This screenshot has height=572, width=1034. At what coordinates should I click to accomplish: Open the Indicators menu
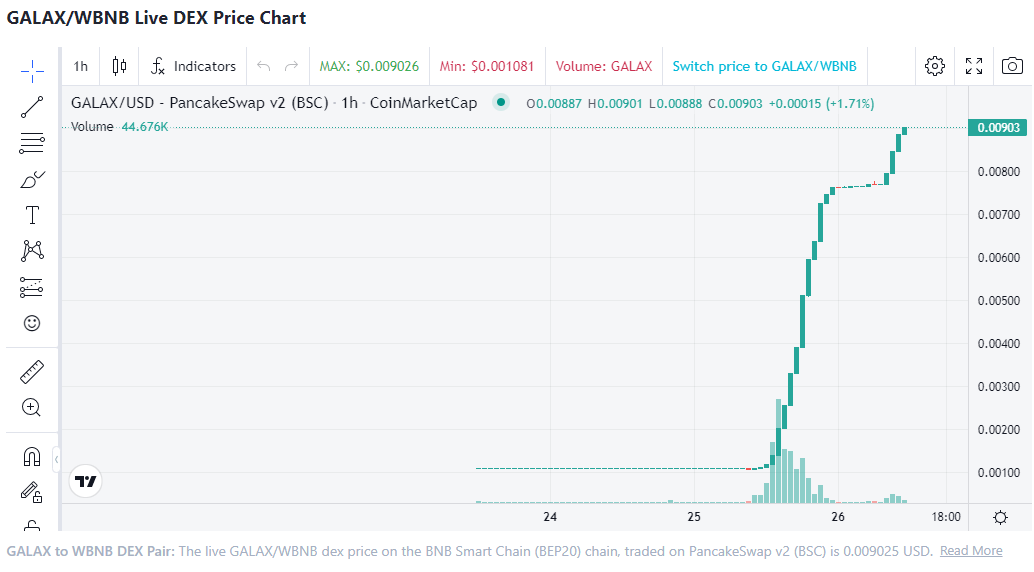click(x=194, y=66)
